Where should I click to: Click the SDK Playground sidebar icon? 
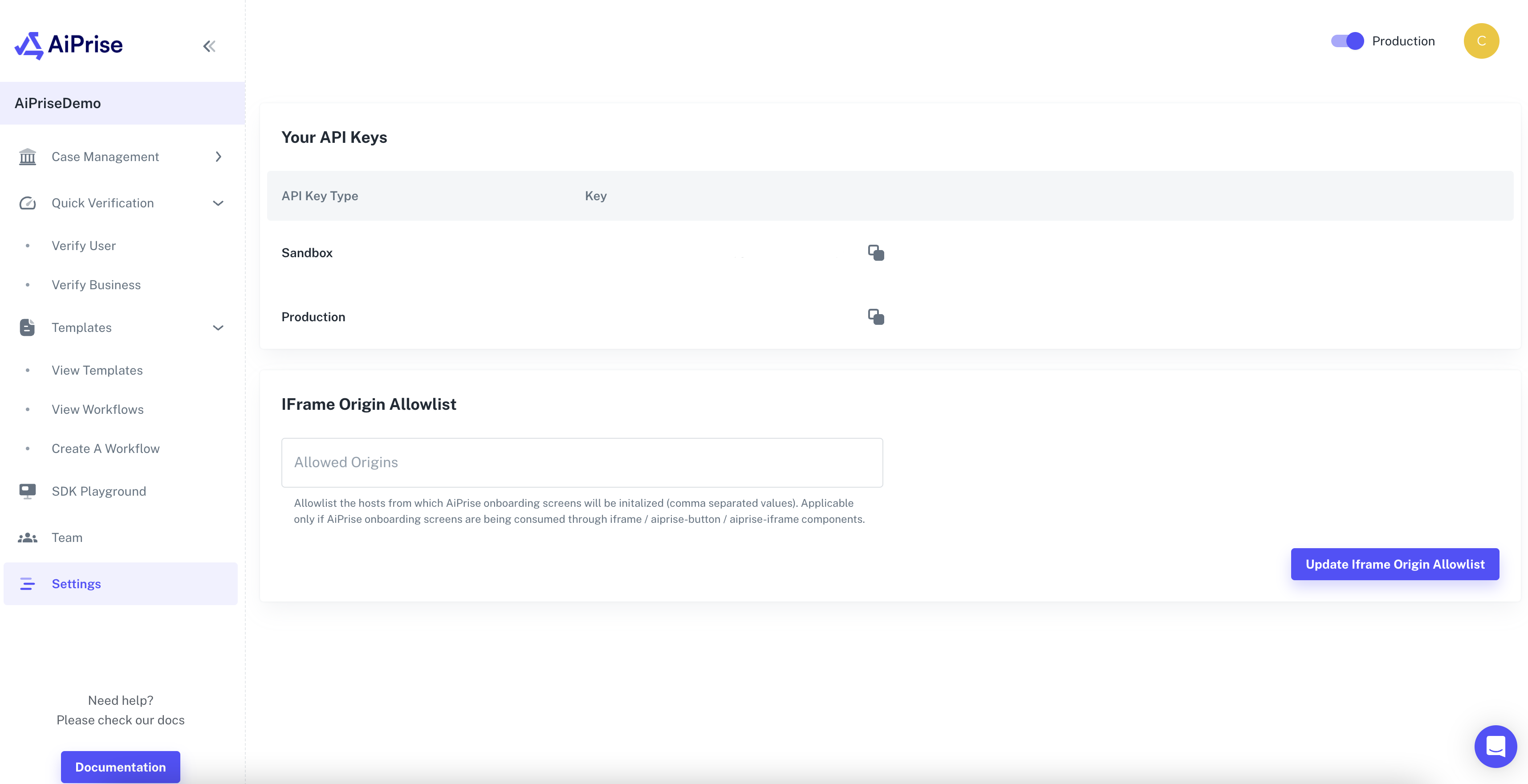coord(27,491)
